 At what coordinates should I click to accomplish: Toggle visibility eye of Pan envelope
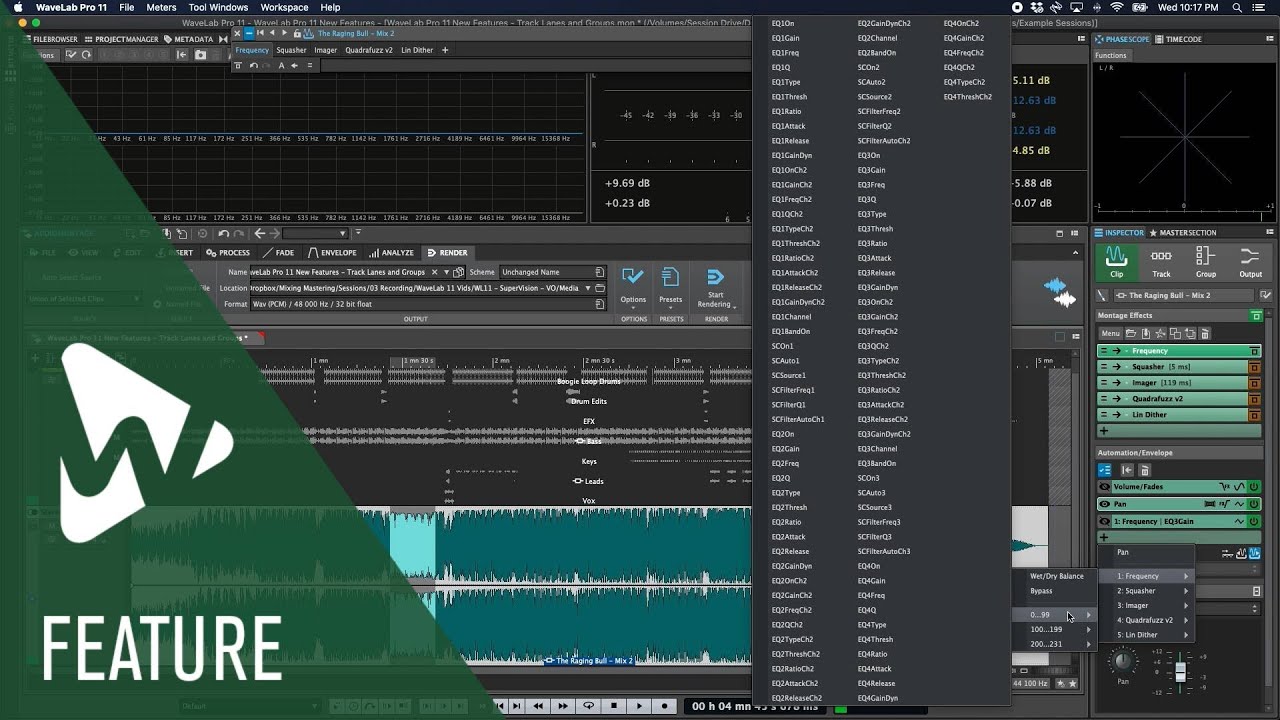pos(1105,504)
